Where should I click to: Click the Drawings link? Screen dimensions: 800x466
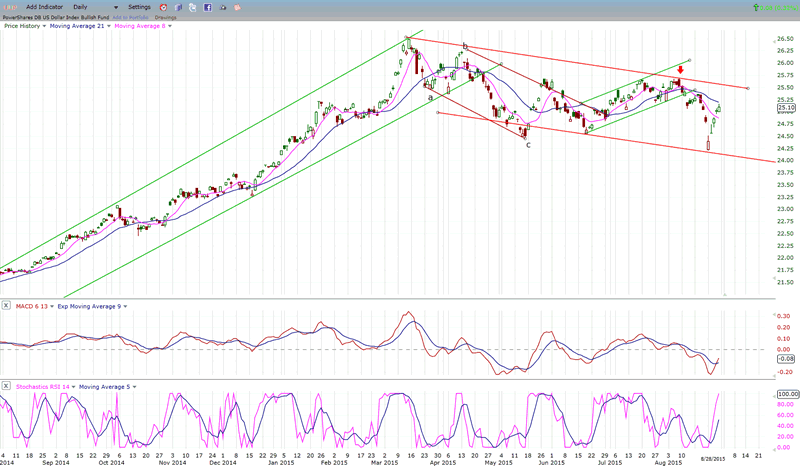pos(164,17)
